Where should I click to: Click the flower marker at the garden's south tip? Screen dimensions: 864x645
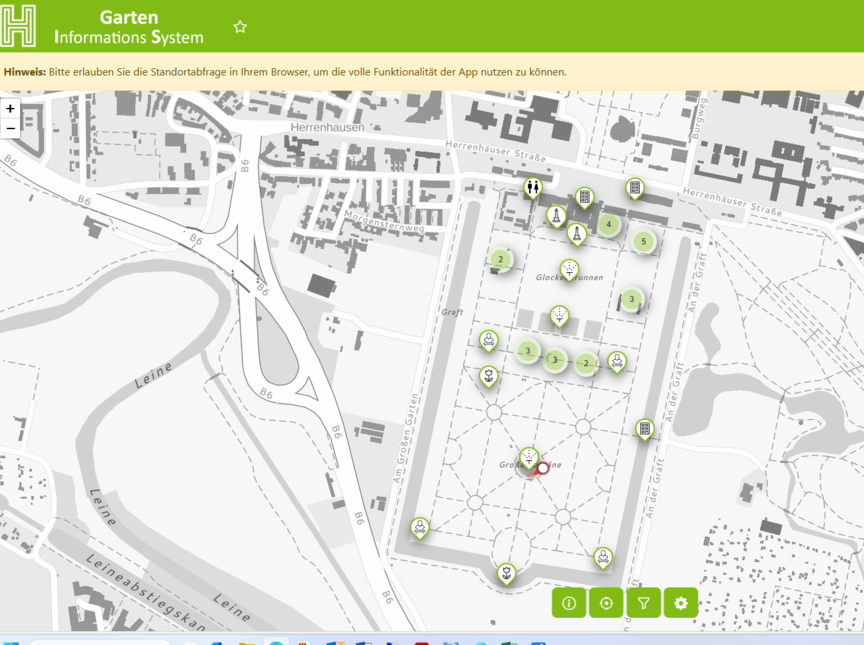pos(508,572)
